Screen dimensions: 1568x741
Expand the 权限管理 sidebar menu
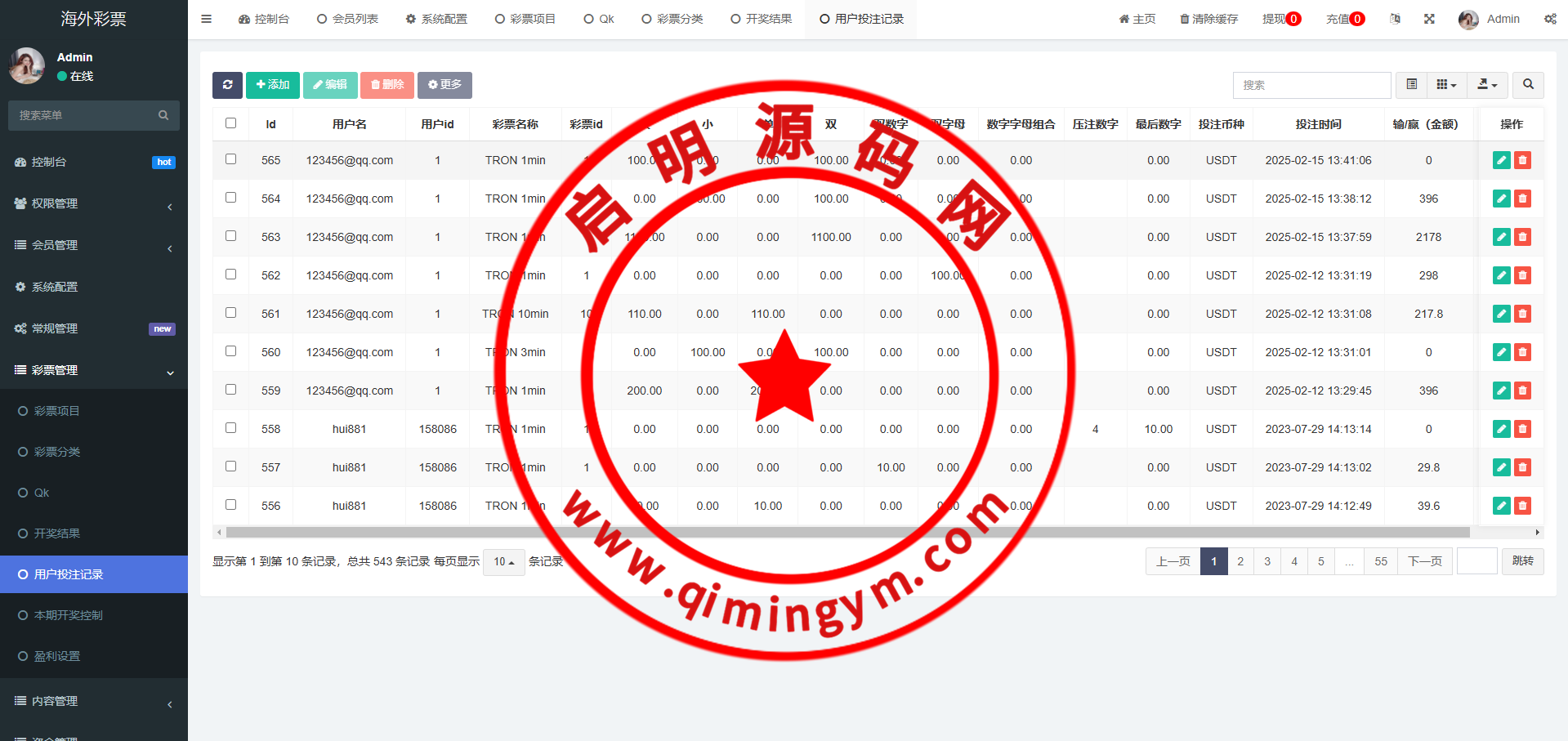point(94,204)
